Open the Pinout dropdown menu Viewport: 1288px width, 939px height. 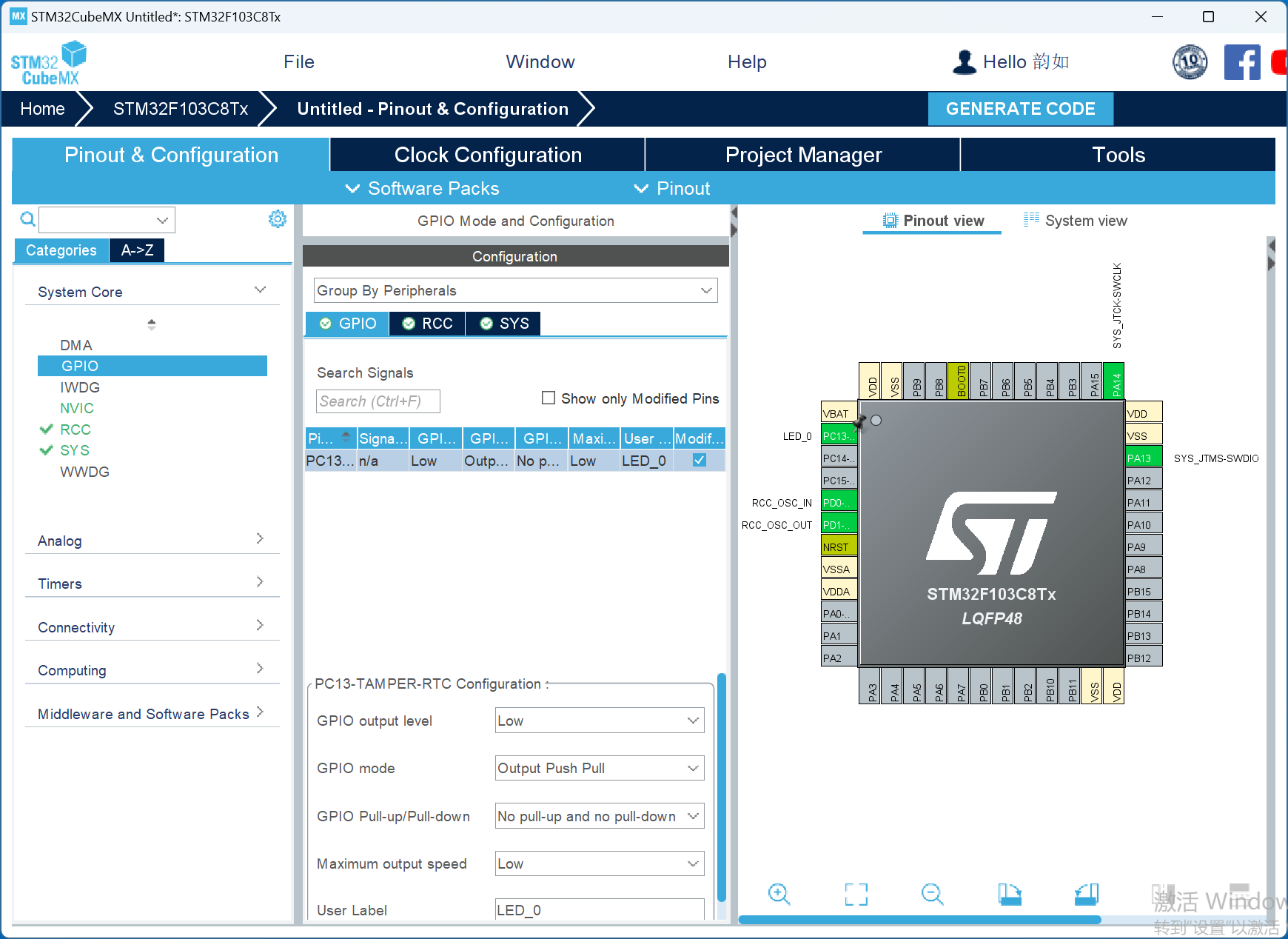point(672,189)
